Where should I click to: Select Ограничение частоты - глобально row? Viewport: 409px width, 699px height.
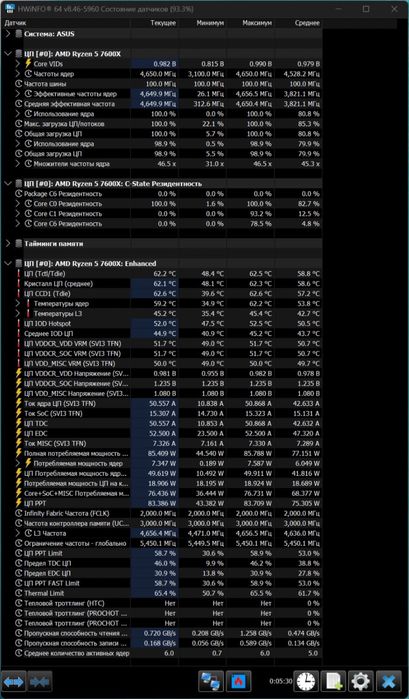point(161,543)
